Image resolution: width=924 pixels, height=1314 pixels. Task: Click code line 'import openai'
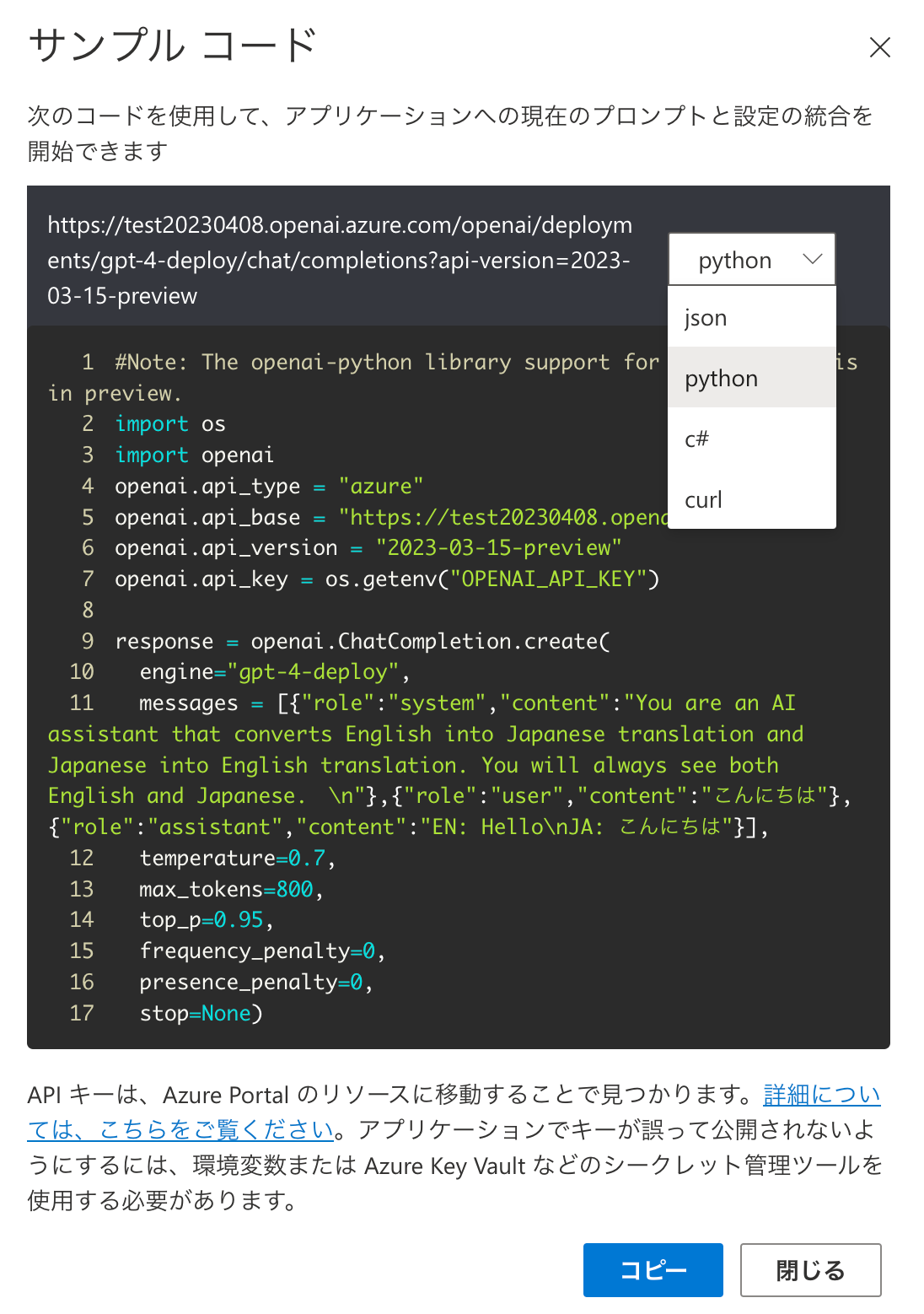click(x=194, y=455)
